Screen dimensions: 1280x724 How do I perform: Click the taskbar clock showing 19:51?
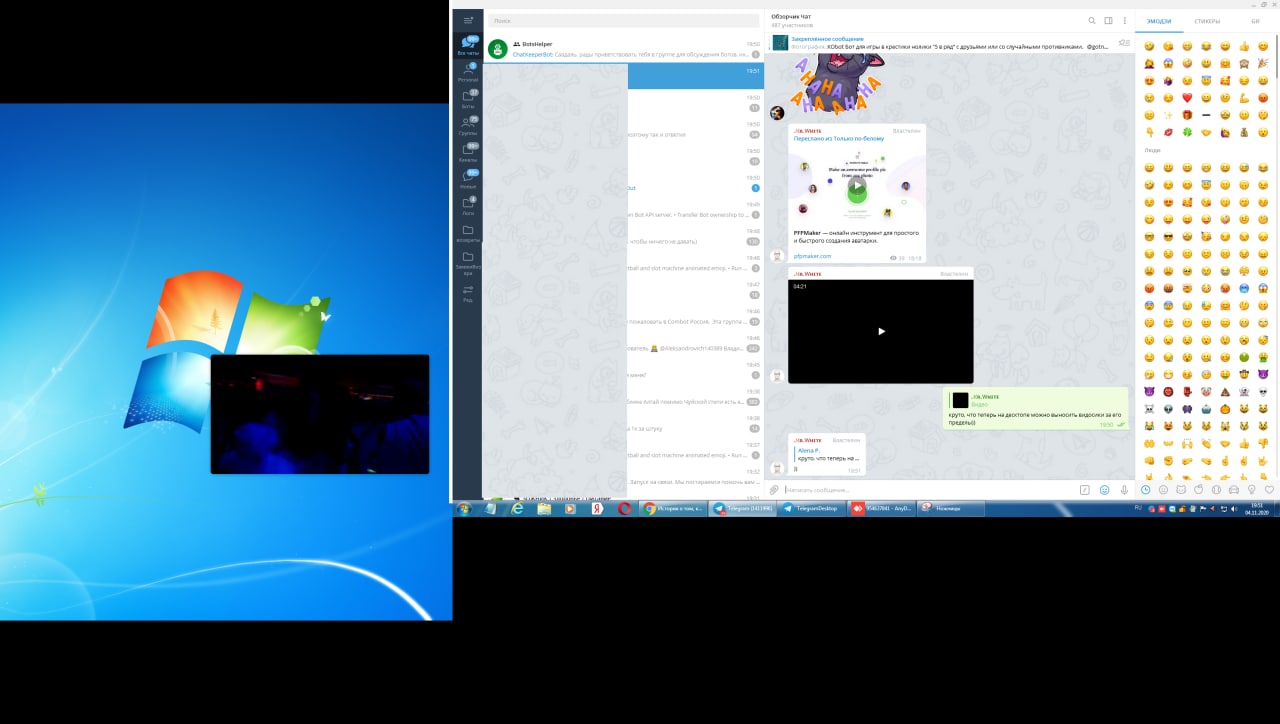point(1257,508)
